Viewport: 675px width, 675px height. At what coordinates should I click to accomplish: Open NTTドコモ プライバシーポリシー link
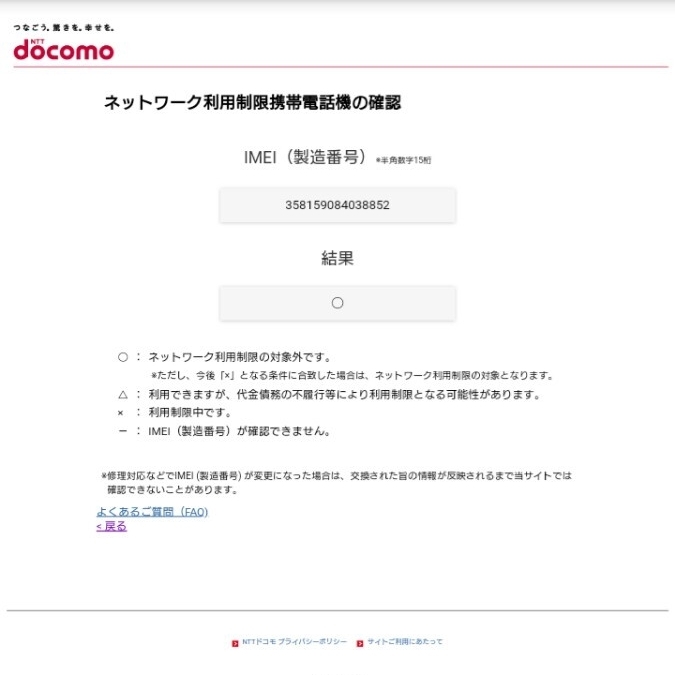coord(294,641)
